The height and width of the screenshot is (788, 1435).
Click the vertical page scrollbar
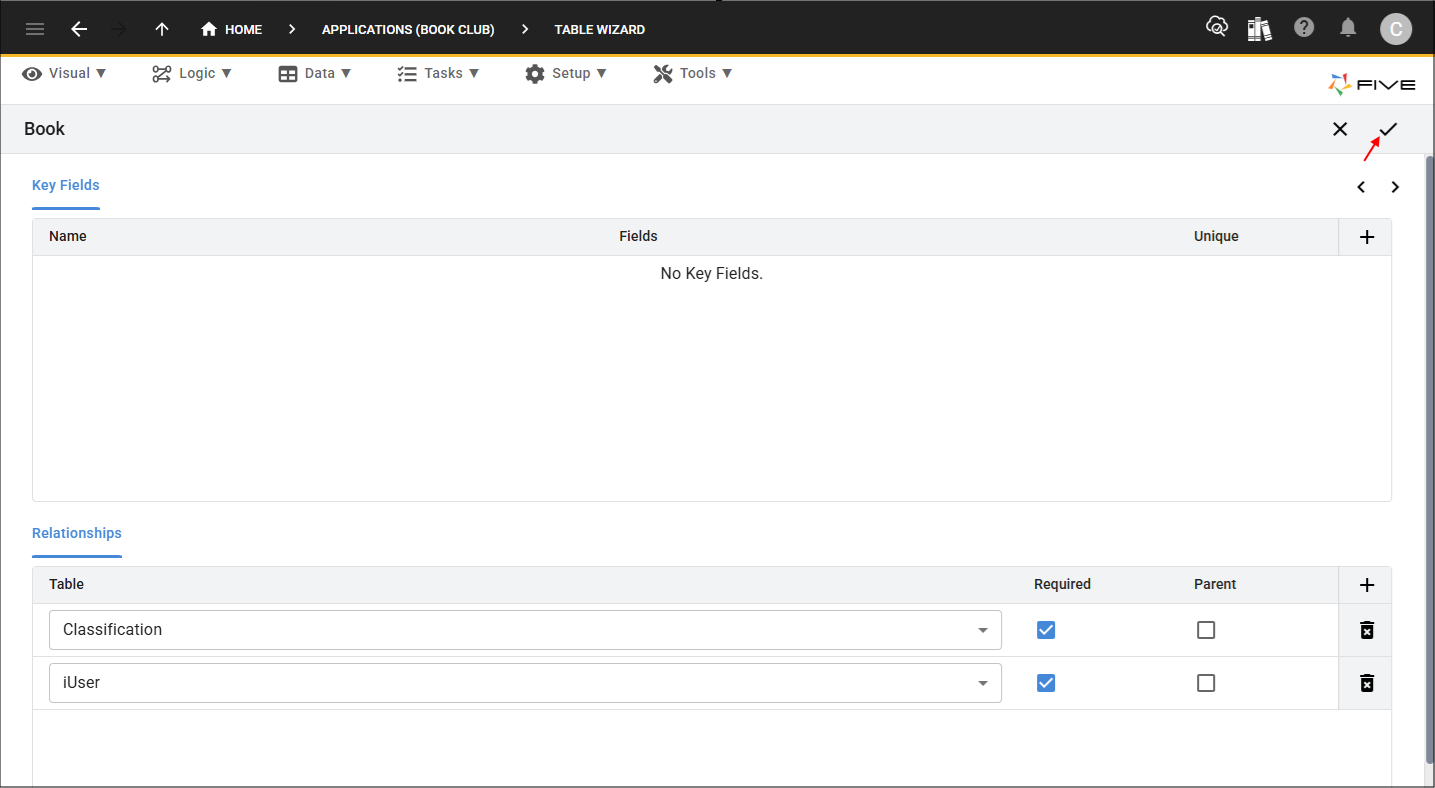(1429, 460)
